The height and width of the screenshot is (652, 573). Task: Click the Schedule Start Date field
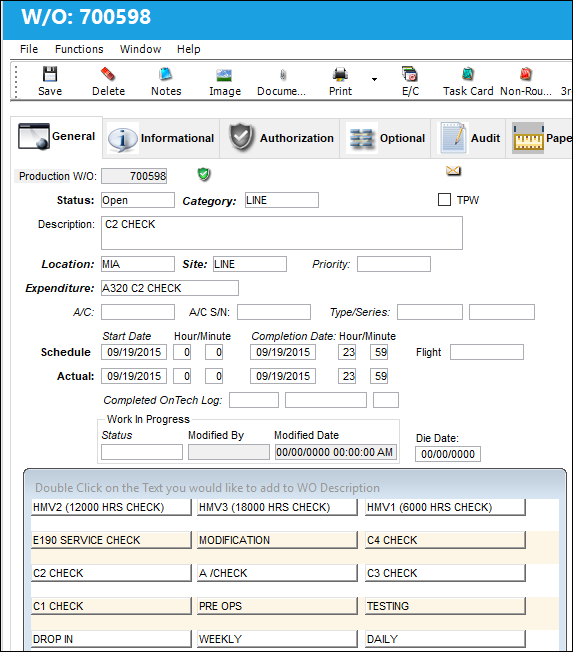pos(134,352)
